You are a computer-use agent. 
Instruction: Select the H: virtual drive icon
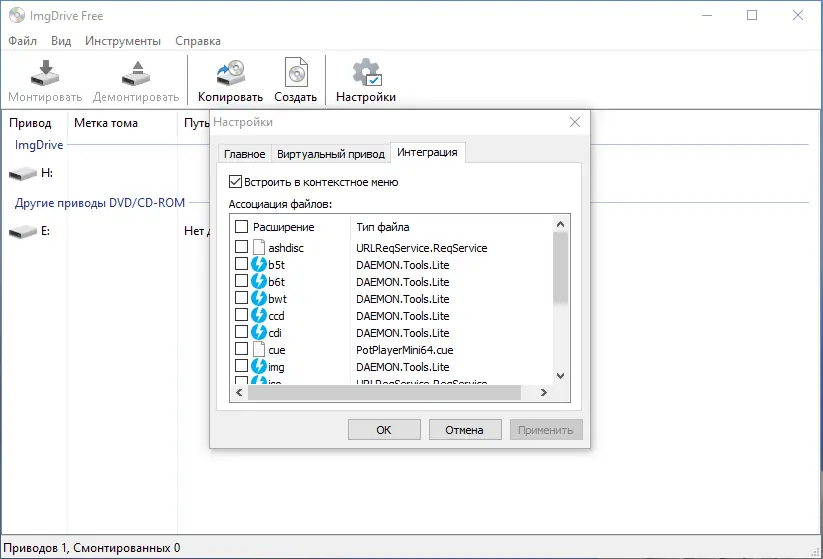(x=23, y=173)
